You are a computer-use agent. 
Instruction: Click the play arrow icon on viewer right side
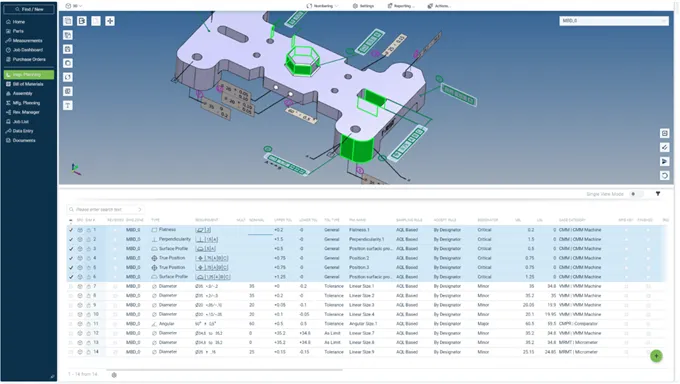(x=664, y=161)
